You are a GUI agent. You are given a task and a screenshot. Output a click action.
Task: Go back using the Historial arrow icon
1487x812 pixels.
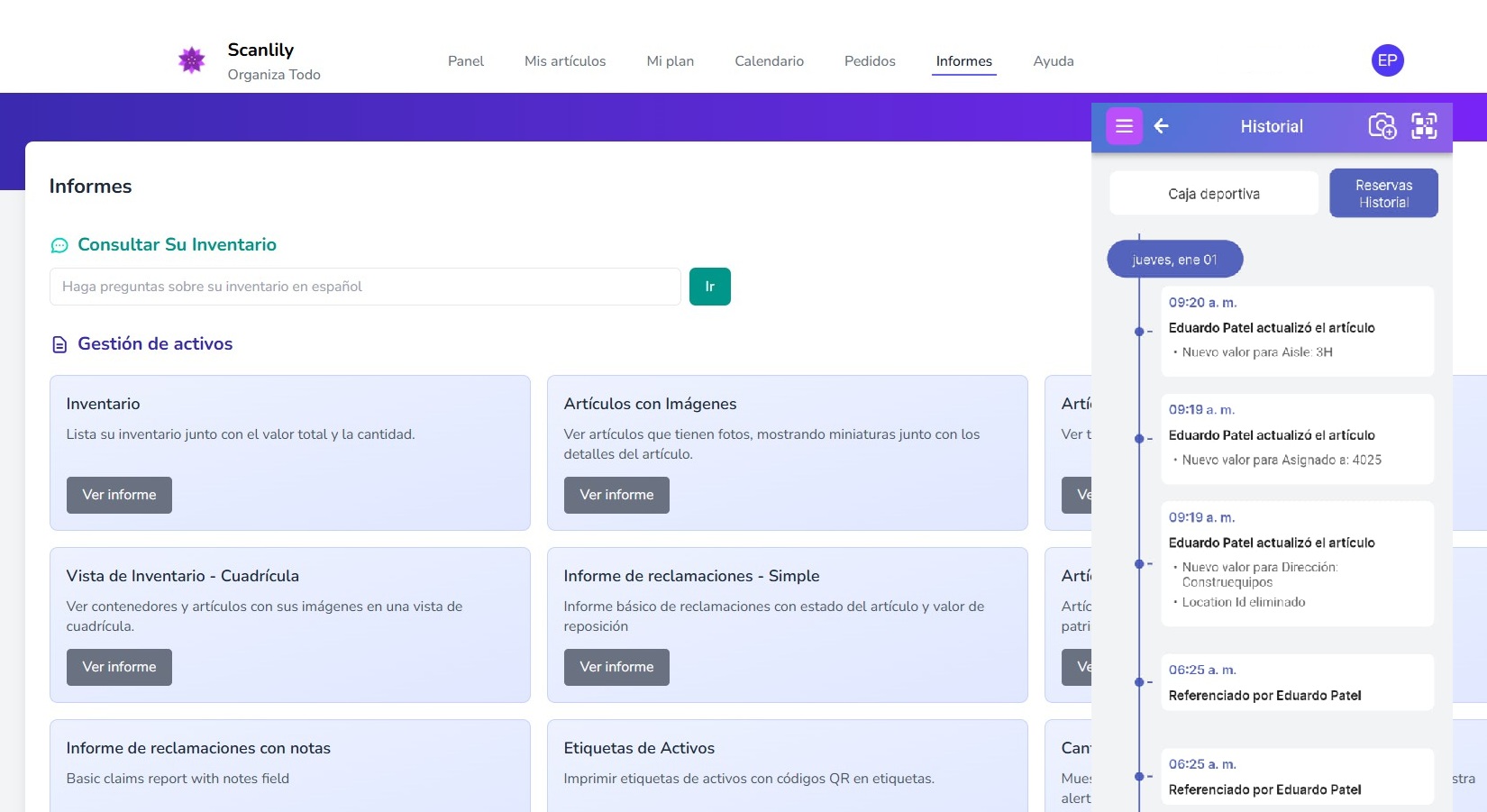[x=1162, y=126]
